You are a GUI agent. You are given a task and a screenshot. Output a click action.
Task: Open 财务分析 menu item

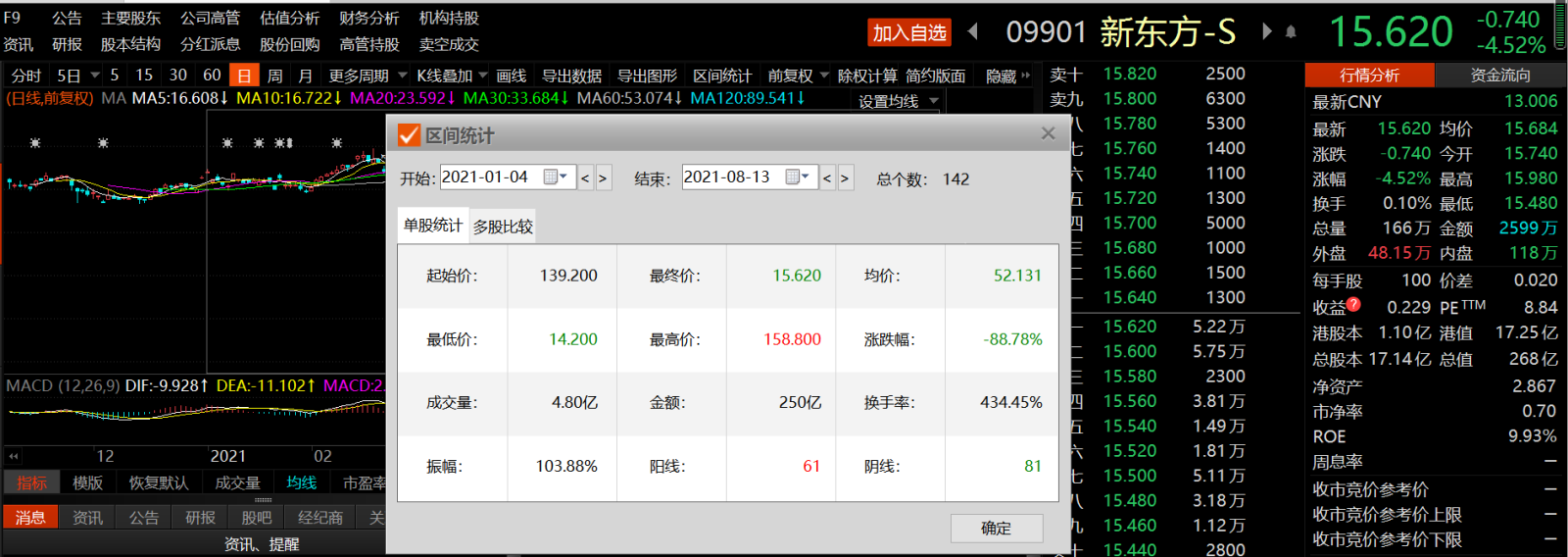click(368, 18)
